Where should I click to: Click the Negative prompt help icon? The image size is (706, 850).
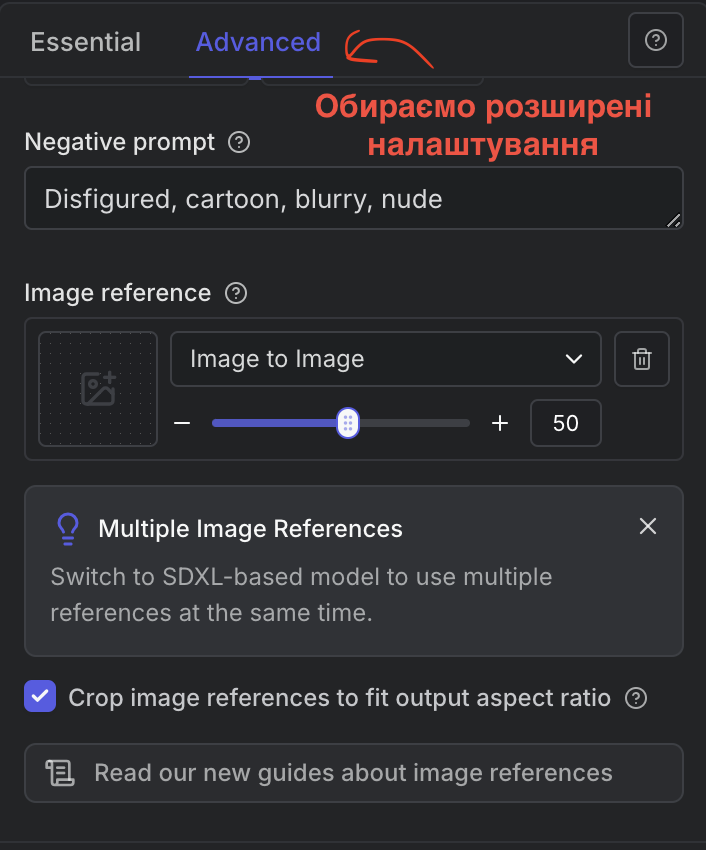coord(239,142)
